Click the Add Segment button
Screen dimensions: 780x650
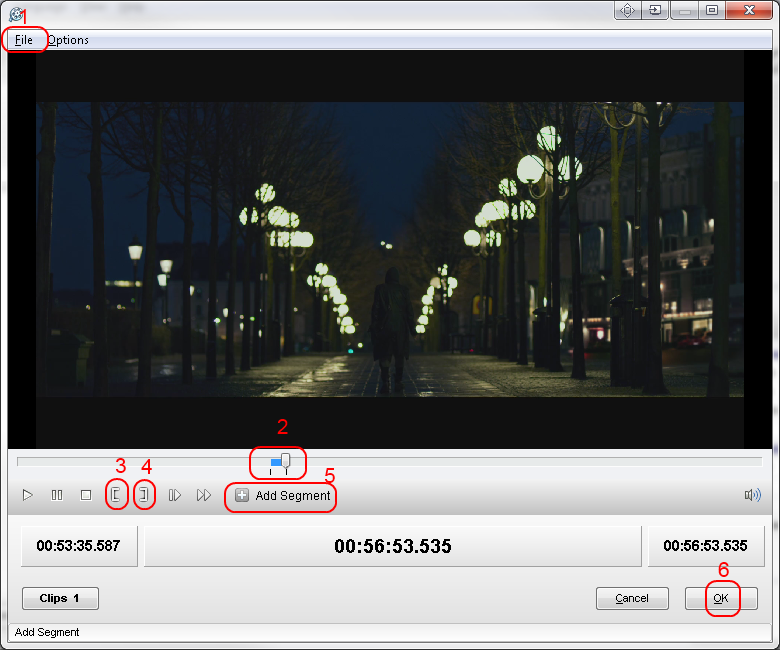coord(282,496)
